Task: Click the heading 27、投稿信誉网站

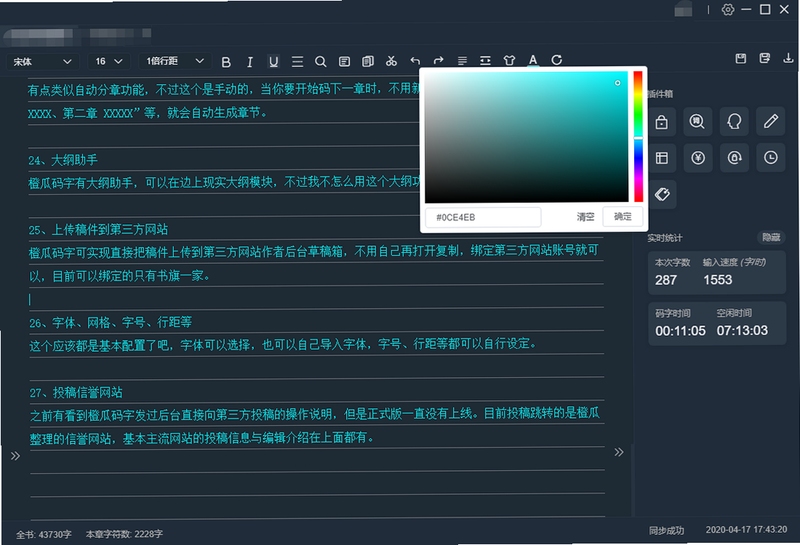Action: coord(76,392)
